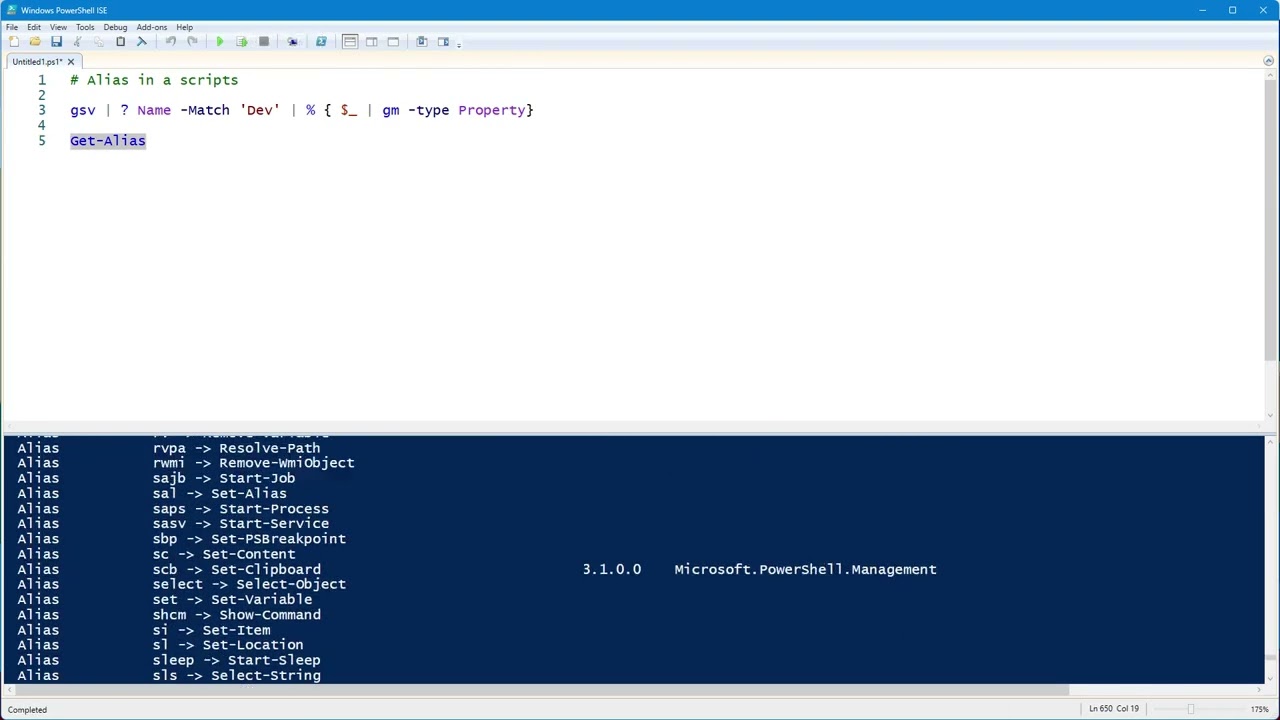Click the Show Command Add-on icon

tap(443, 42)
